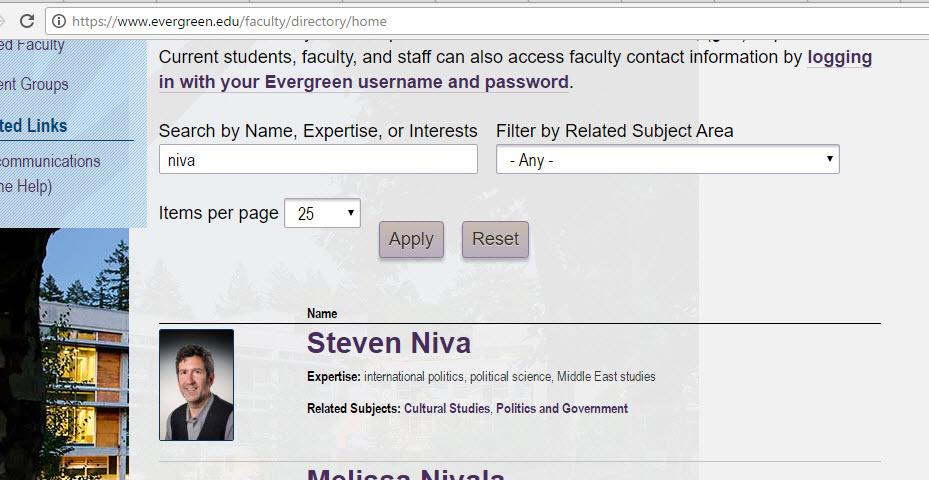Open the Related Subject Area filter dropdown
This screenshot has width=929, height=480.
[x=667, y=160]
